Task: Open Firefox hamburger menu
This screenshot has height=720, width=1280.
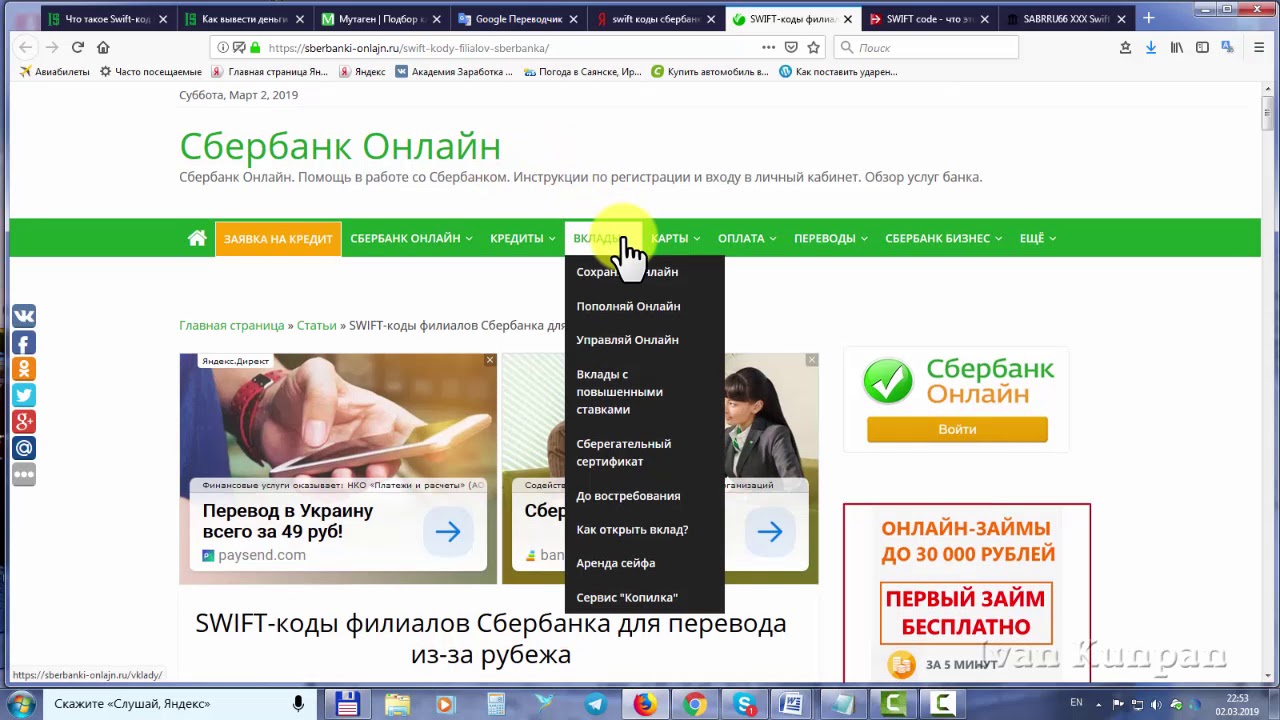Action: tap(1259, 47)
